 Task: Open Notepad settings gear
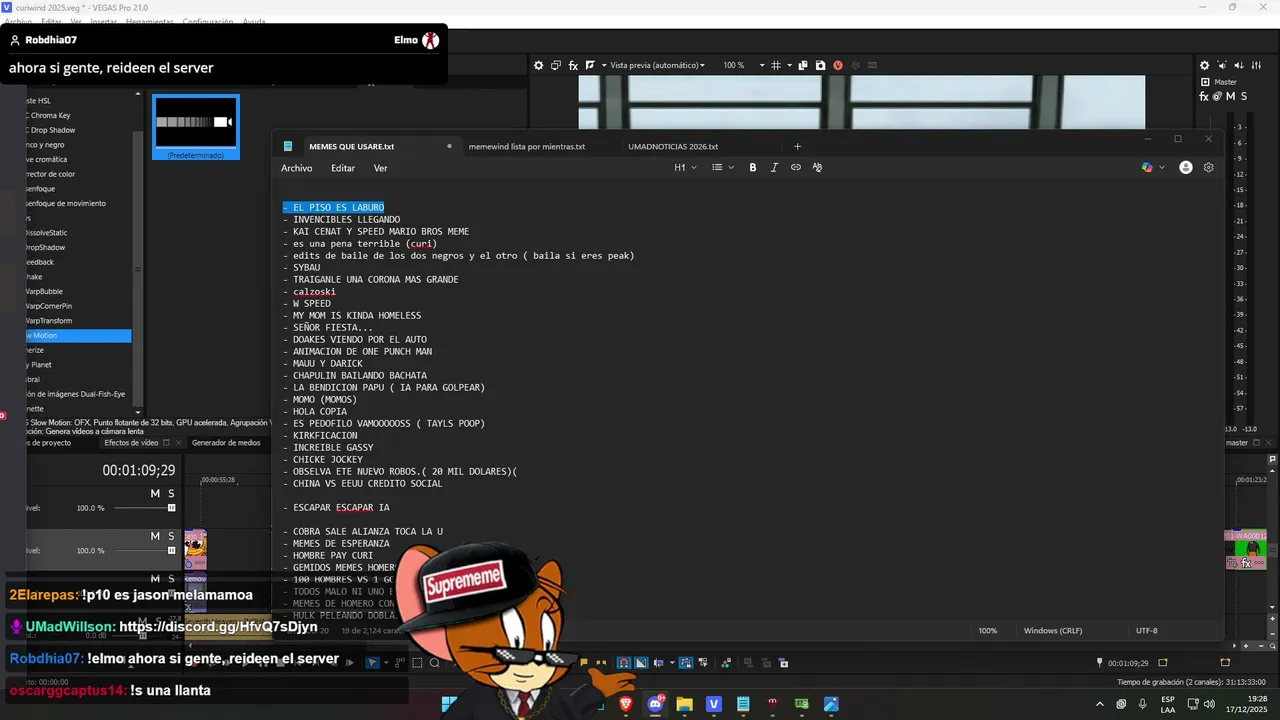tap(1208, 168)
